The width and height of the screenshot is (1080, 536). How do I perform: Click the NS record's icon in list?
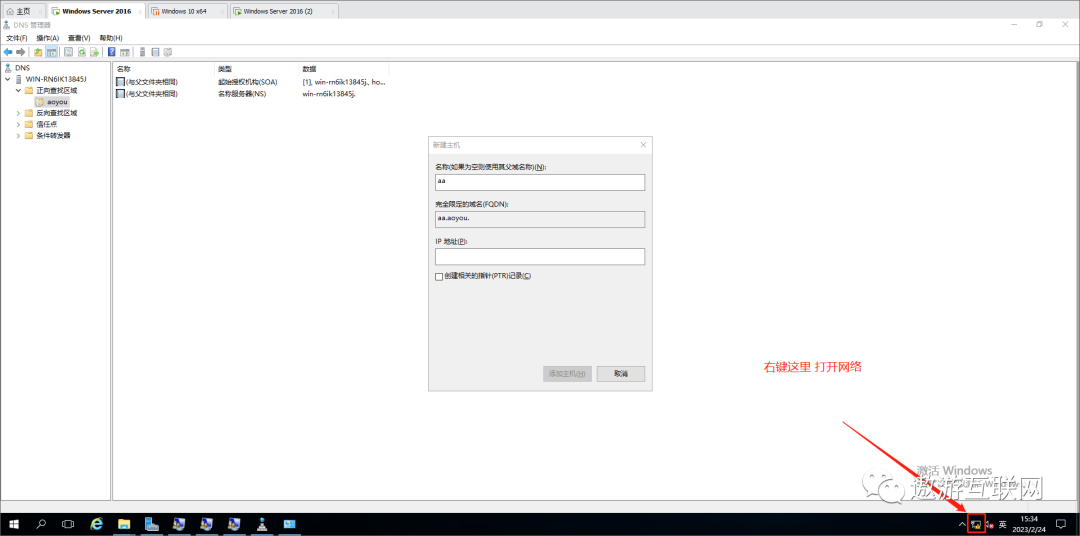tap(121, 93)
